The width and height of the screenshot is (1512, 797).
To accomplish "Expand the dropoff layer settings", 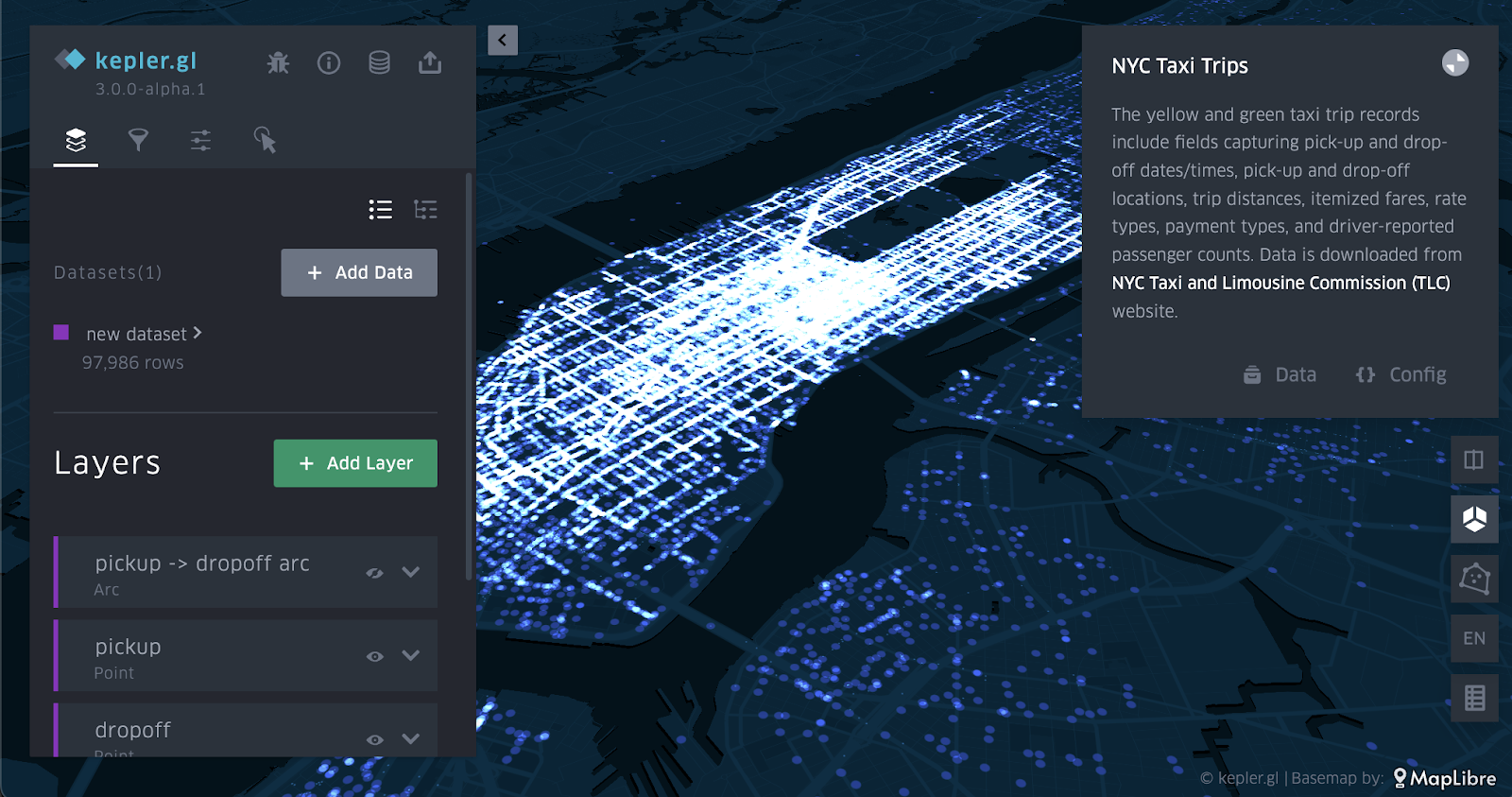I will click(x=410, y=738).
